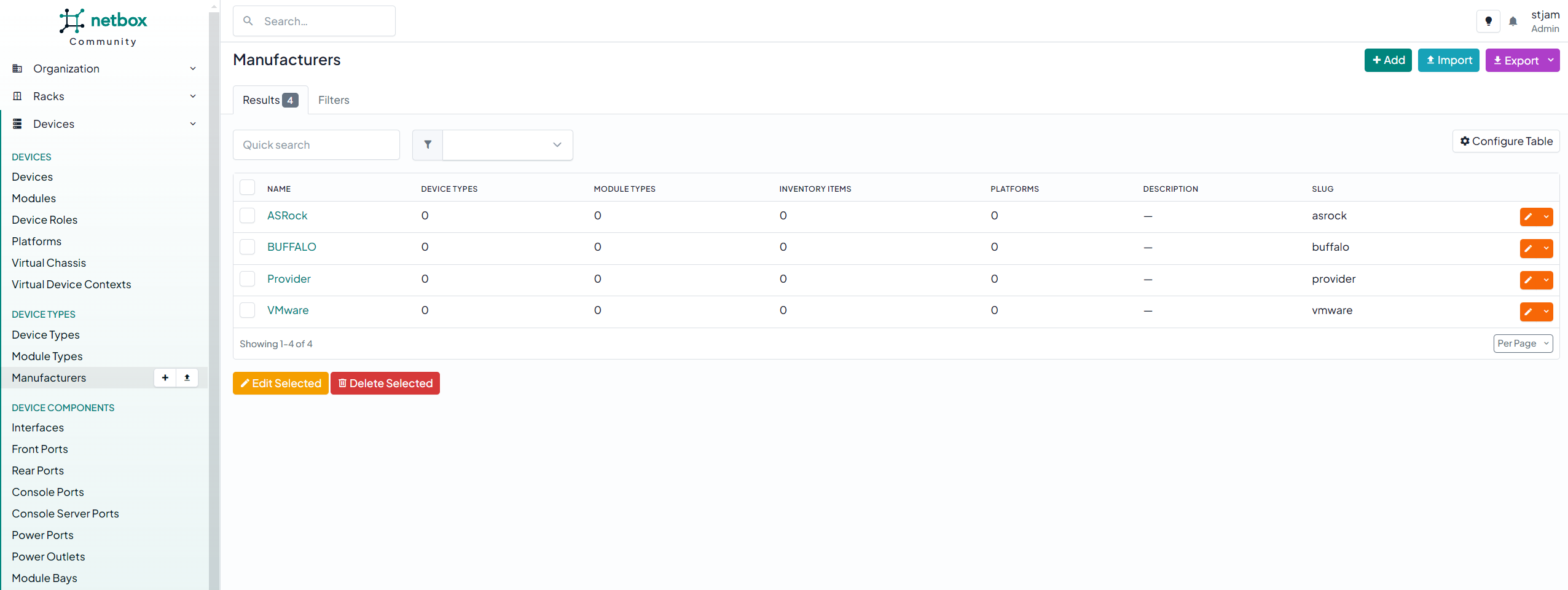1568x590 pixels.
Task: Open Device Types in the sidebar
Action: (x=45, y=335)
